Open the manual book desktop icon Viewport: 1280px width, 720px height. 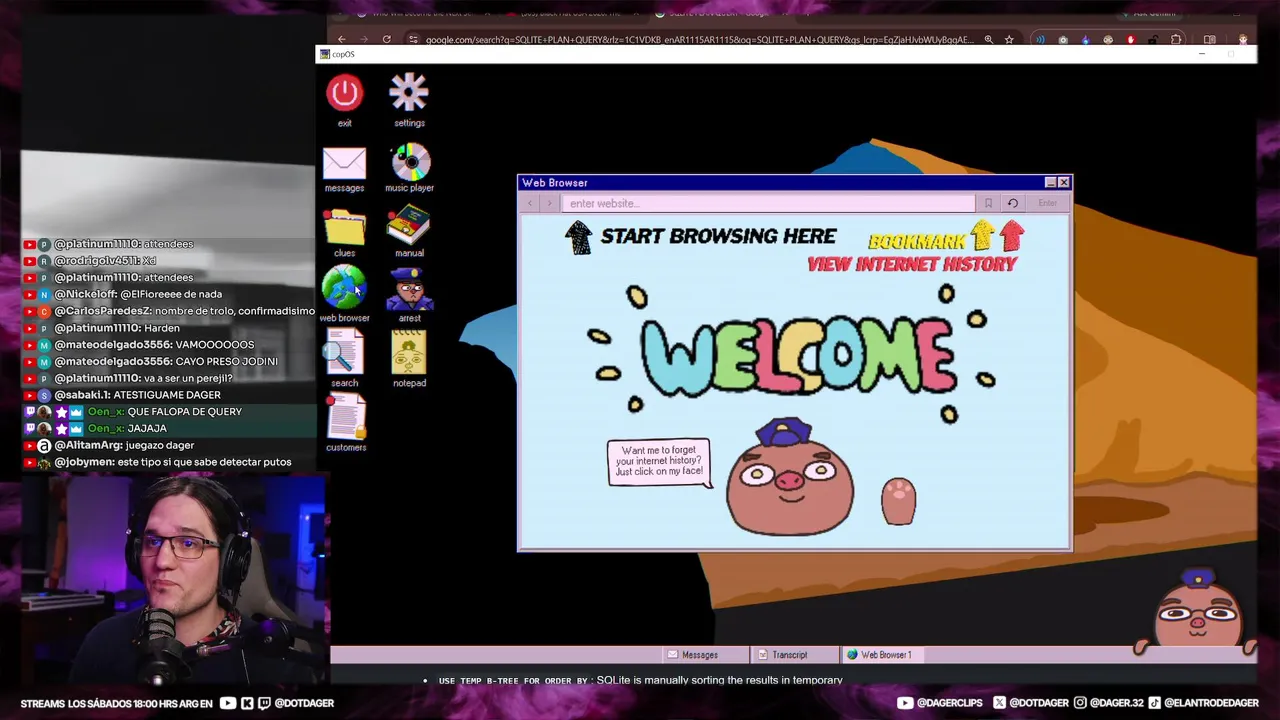(x=409, y=227)
